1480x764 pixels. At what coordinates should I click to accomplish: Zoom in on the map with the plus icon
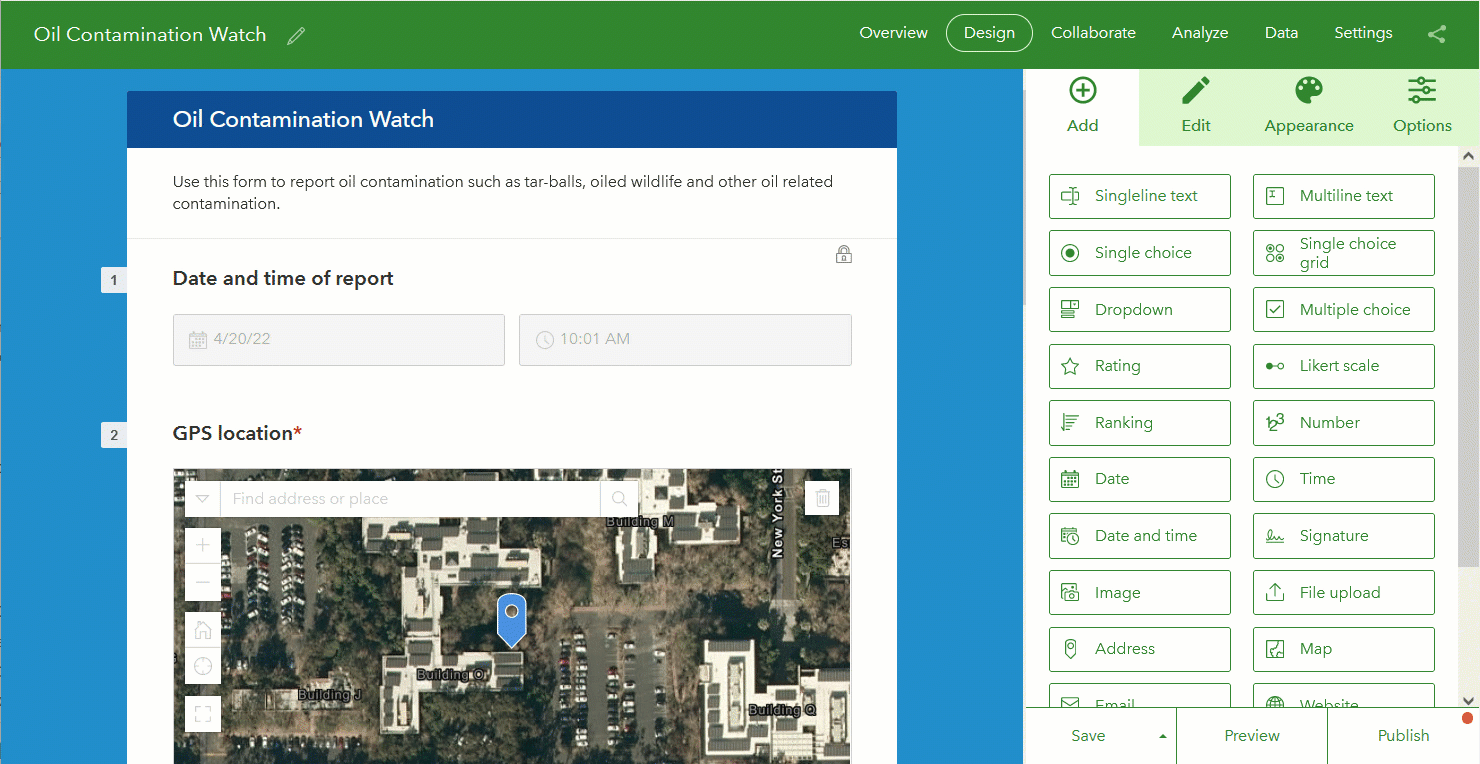tap(203, 545)
